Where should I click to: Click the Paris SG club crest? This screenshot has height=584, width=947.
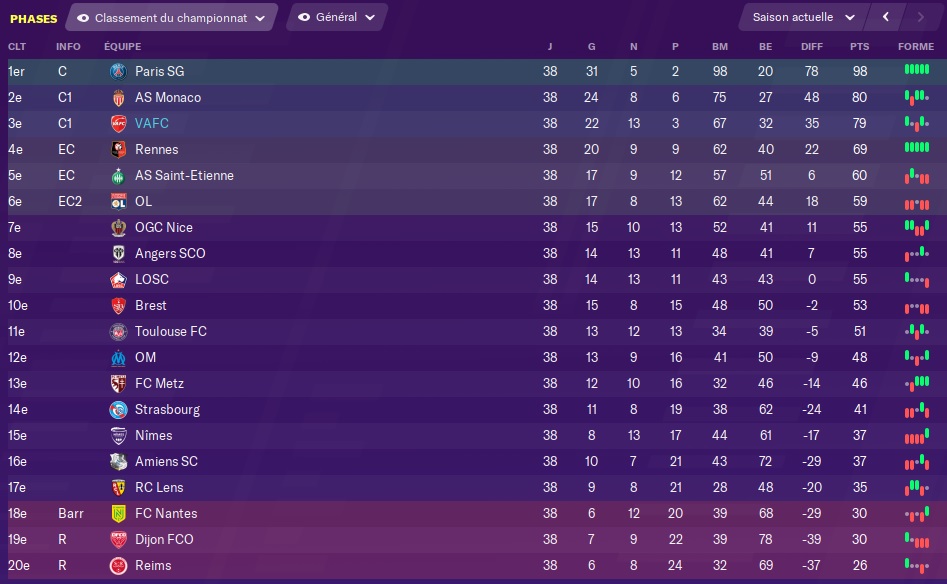pyautogui.click(x=118, y=72)
